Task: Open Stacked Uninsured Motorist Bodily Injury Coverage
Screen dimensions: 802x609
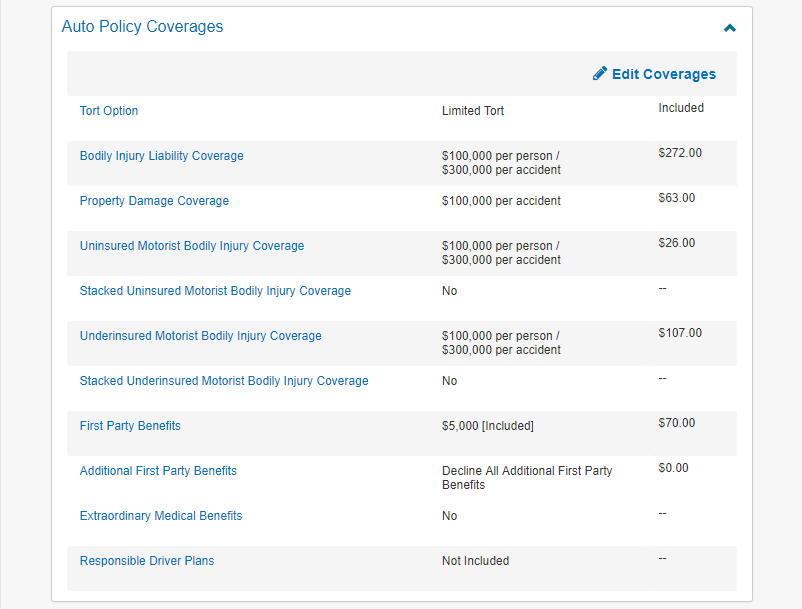Action: 215,291
